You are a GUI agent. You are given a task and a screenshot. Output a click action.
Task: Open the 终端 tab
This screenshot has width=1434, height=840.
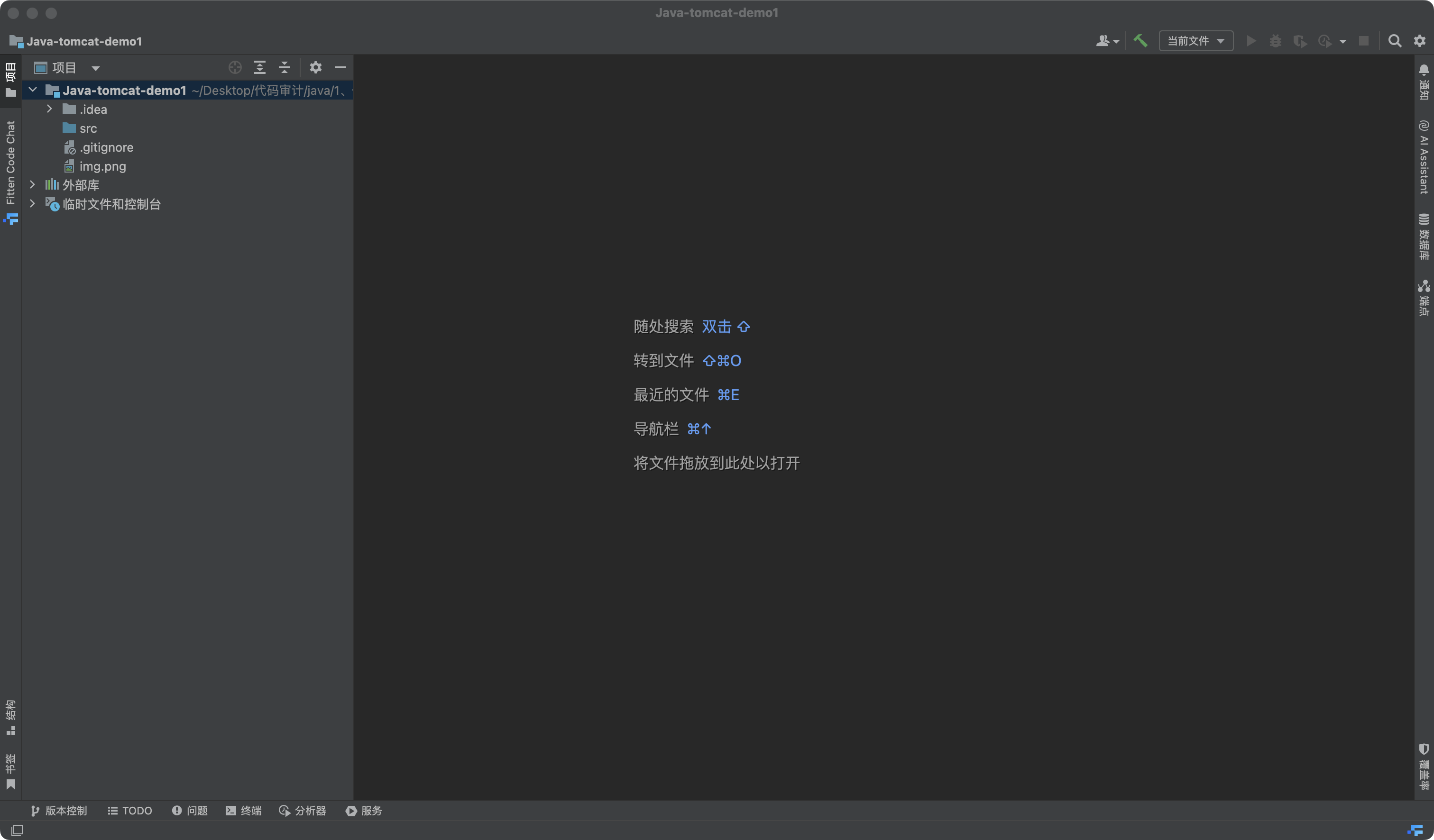(244, 811)
